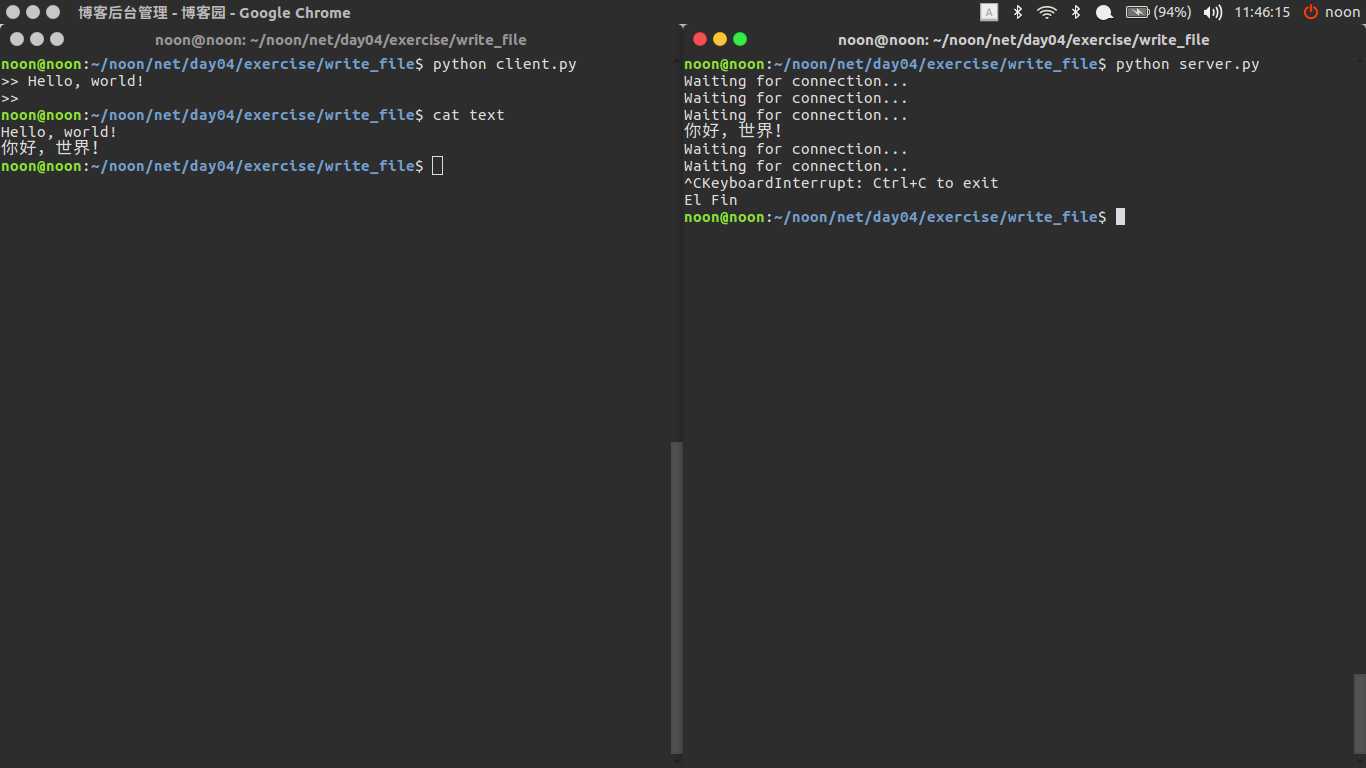Open the input method indicator showing A
Viewport: 1366px width, 768px height.
pyautogui.click(x=988, y=12)
